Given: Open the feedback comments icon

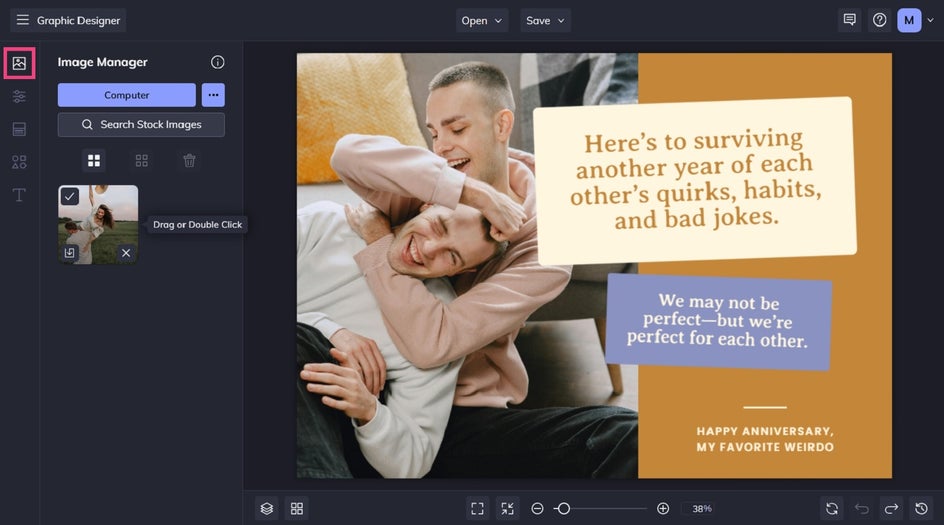Looking at the screenshot, I should click(x=849, y=20).
